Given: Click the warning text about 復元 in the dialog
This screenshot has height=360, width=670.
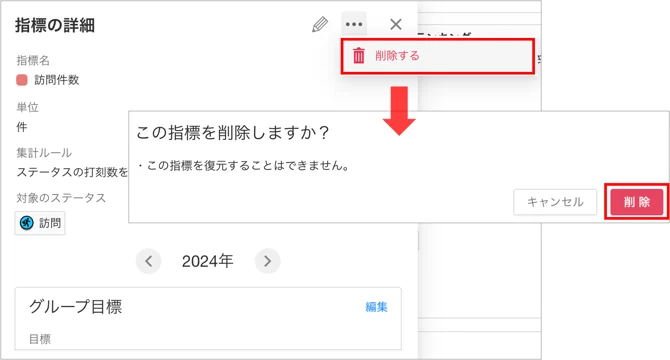Looking at the screenshot, I should point(244,166).
